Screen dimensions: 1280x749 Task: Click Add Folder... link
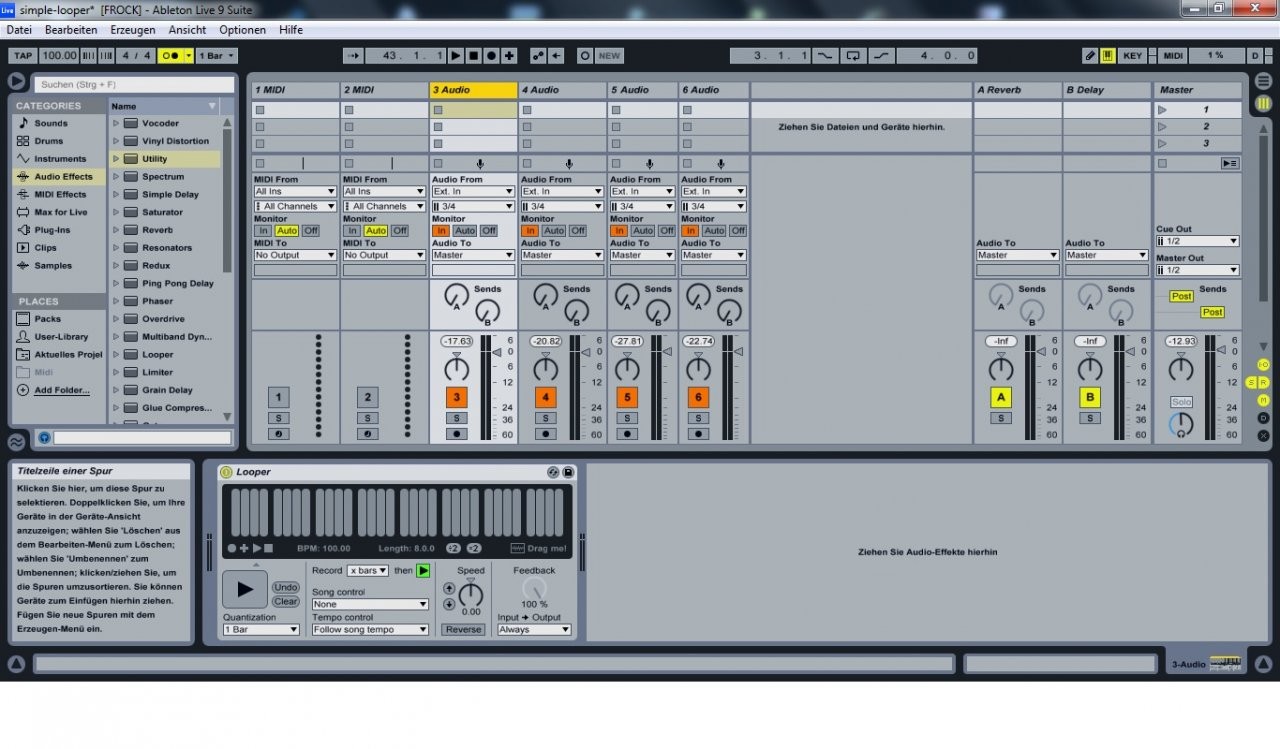pos(62,390)
